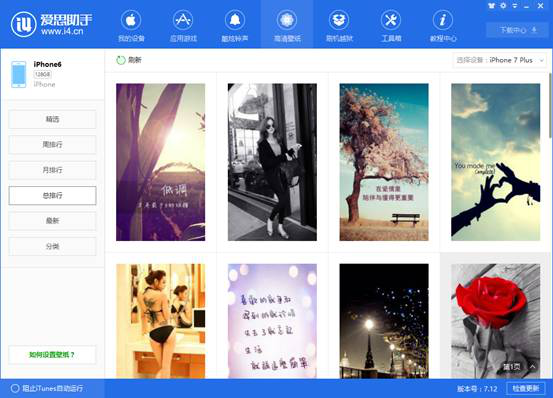
Task: Open the purple 低调 sunset wallpaper
Action: [x=160, y=162]
